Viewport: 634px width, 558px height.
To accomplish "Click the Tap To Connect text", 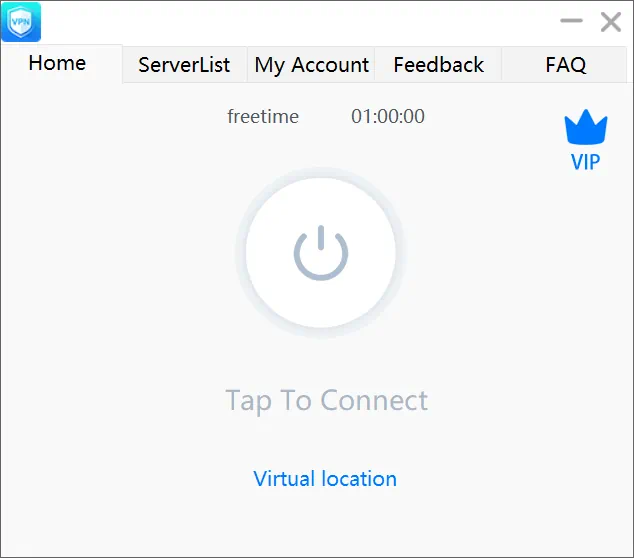I will pos(326,401).
